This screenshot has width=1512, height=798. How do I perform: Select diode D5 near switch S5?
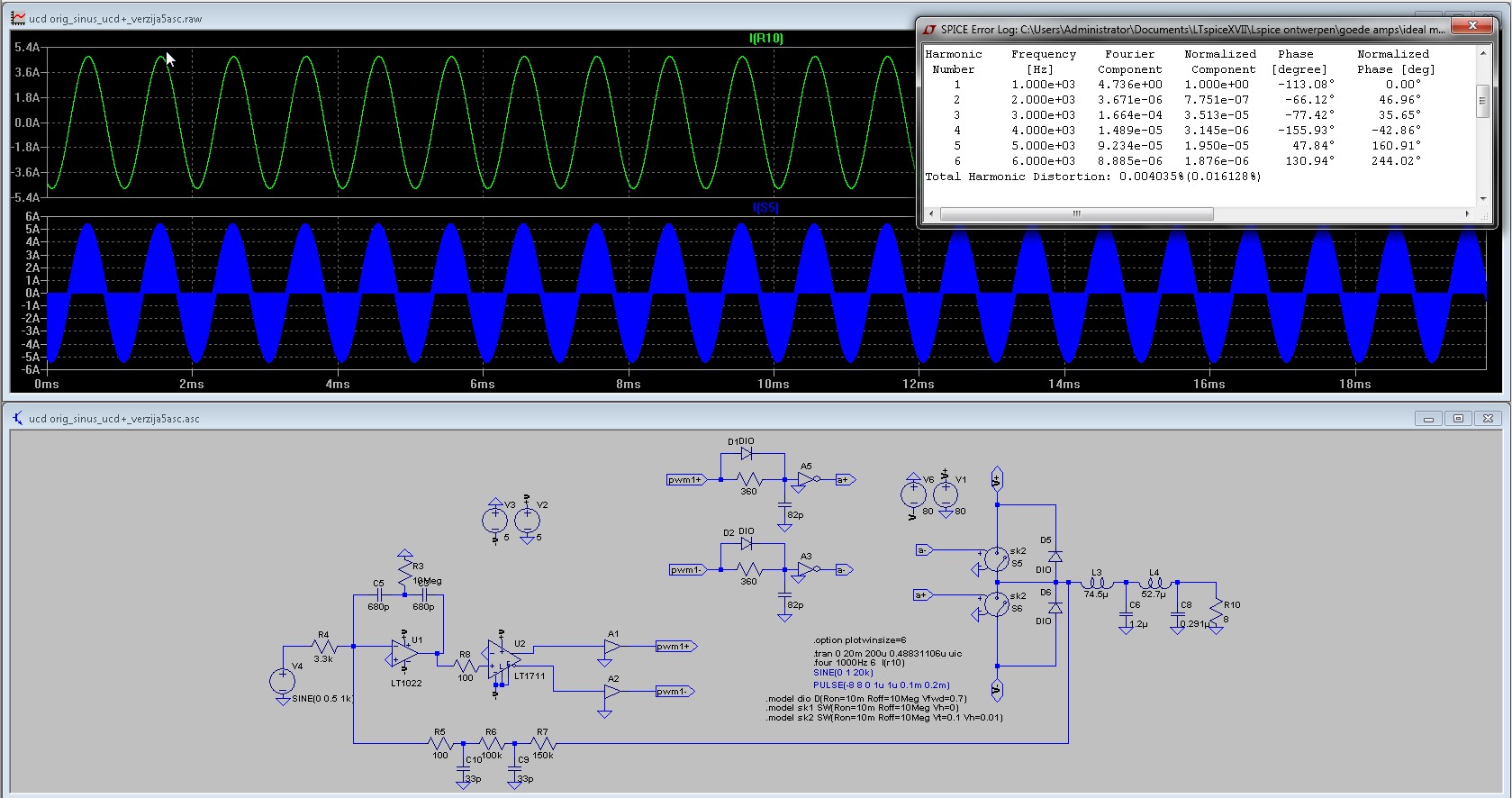[x=1055, y=557]
